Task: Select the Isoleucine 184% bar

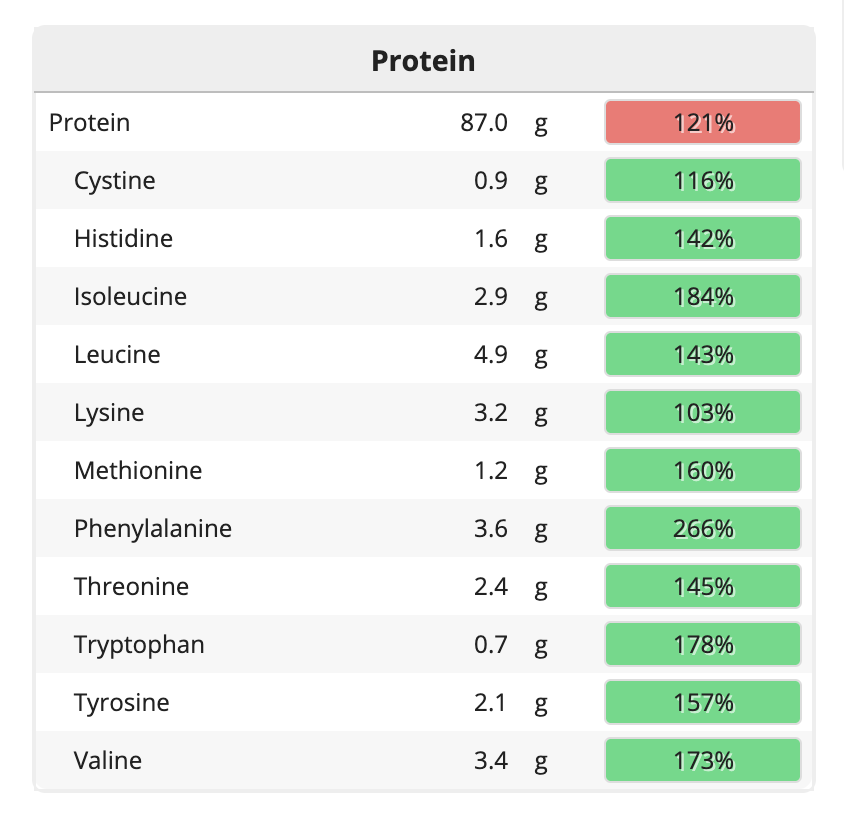Action: [702, 296]
